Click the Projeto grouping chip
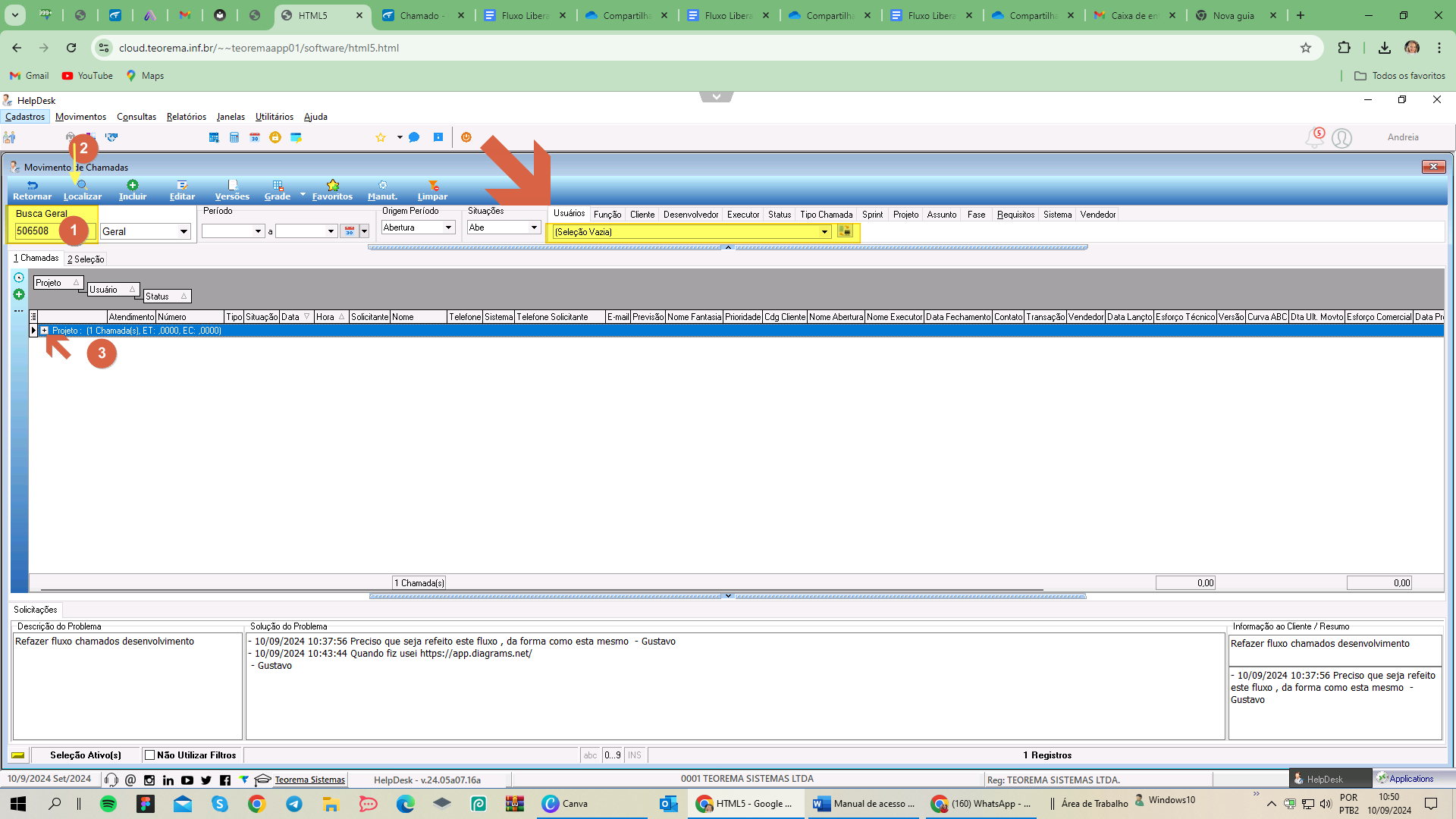The image size is (1456, 819). pos(58,283)
